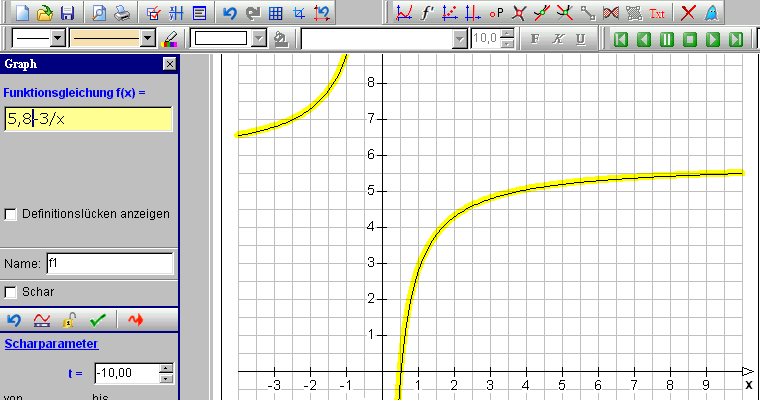Pick line color with the pen icon
760x400 pixels.
point(170,39)
